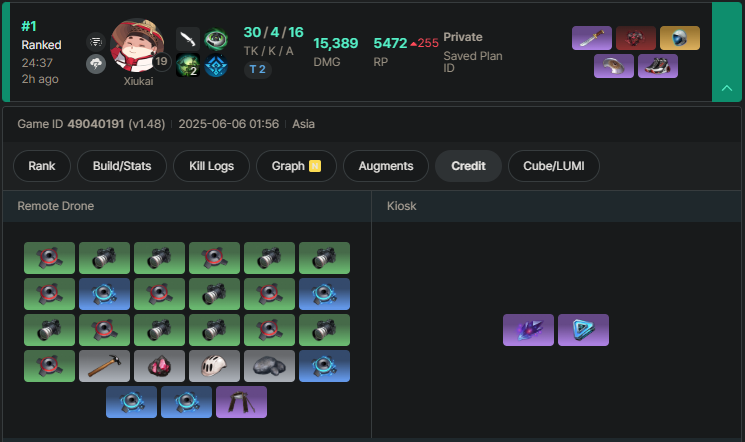Select the purple crystal shard Kiosk item

point(528,330)
